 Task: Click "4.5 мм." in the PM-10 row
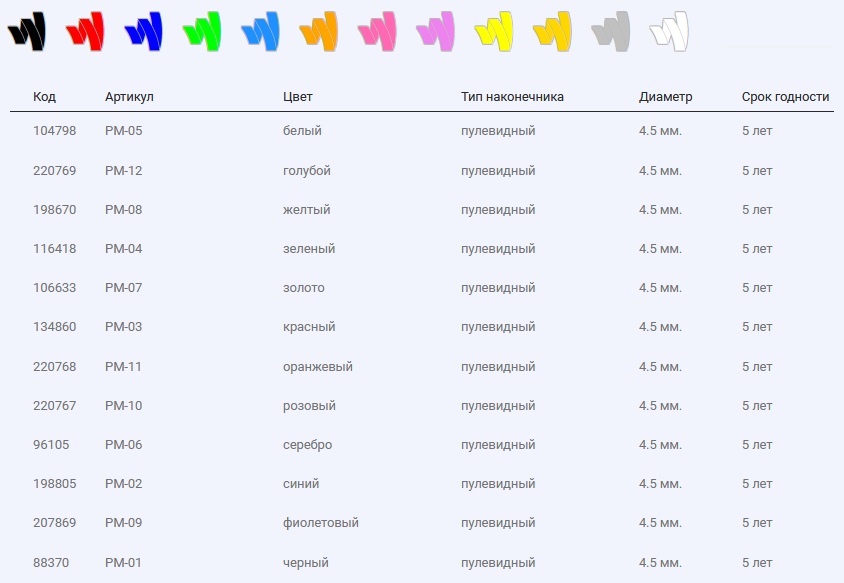660,405
